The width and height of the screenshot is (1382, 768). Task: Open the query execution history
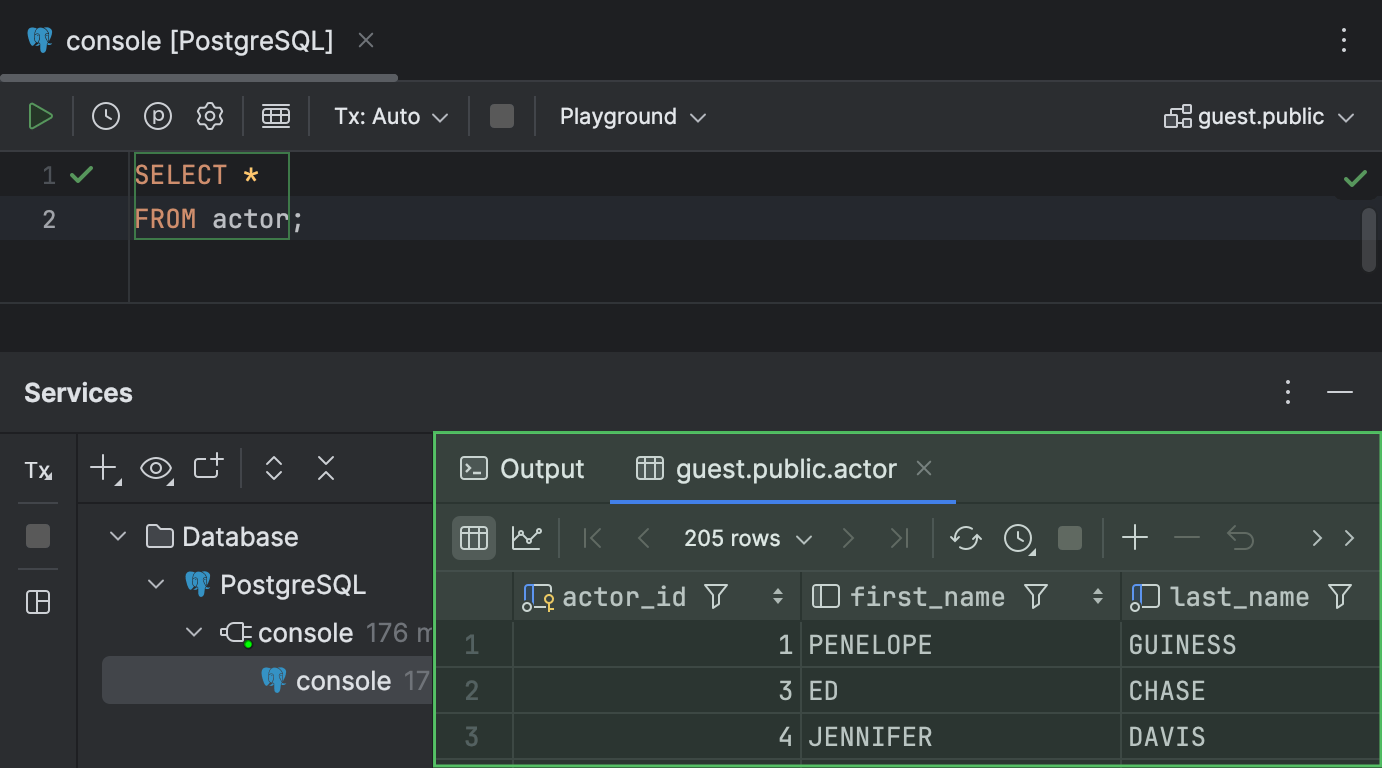(106, 115)
